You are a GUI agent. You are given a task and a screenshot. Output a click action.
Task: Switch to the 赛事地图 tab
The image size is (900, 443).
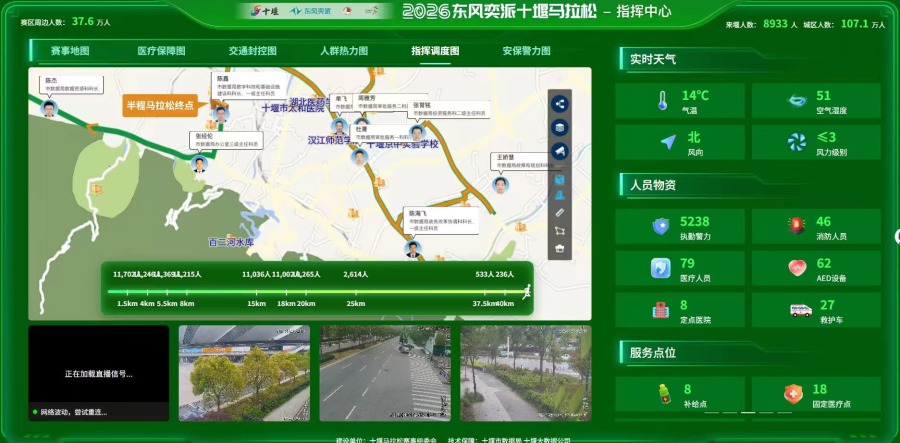[70, 51]
